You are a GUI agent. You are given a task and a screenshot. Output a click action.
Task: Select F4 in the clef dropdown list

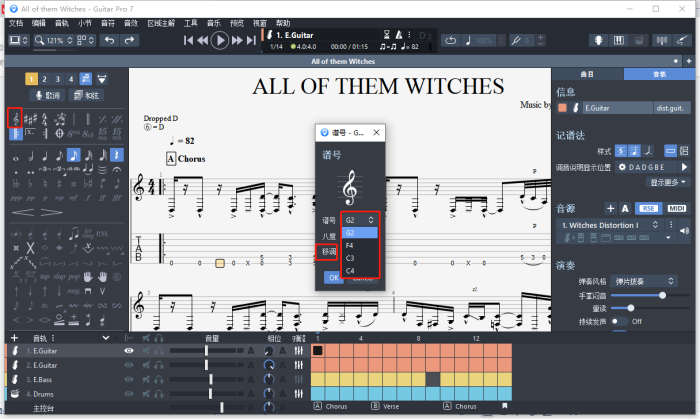(349, 244)
